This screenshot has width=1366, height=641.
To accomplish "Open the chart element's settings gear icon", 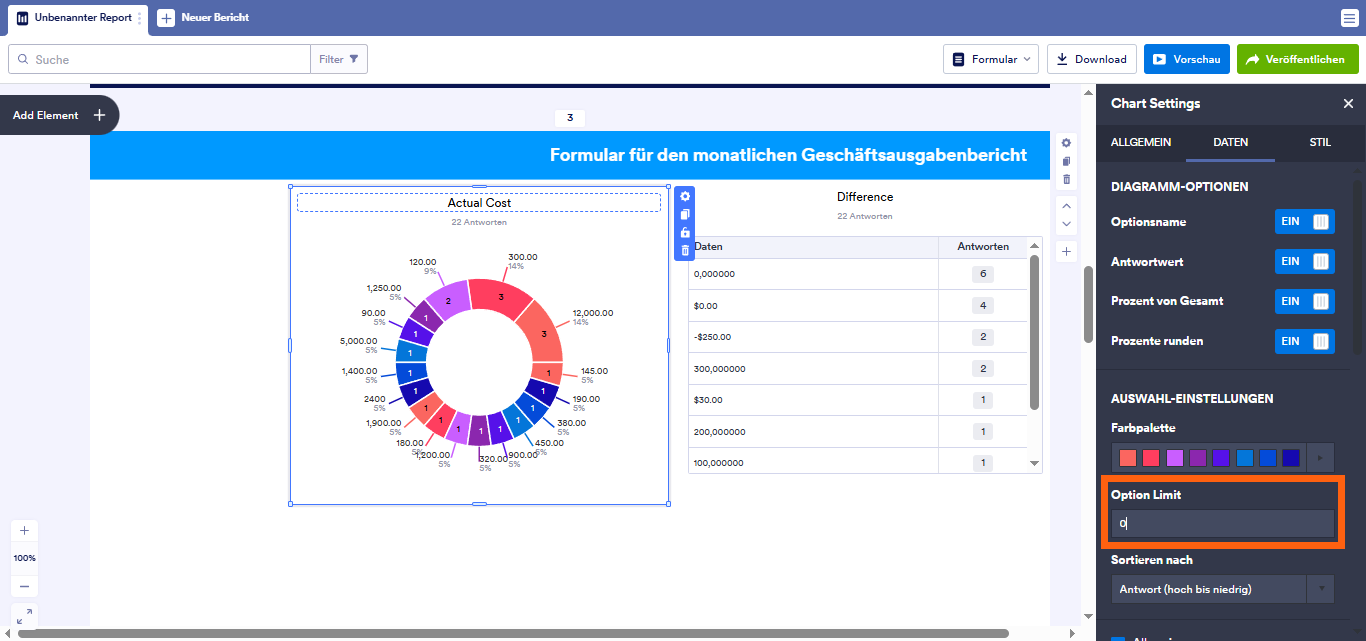I will point(684,197).
